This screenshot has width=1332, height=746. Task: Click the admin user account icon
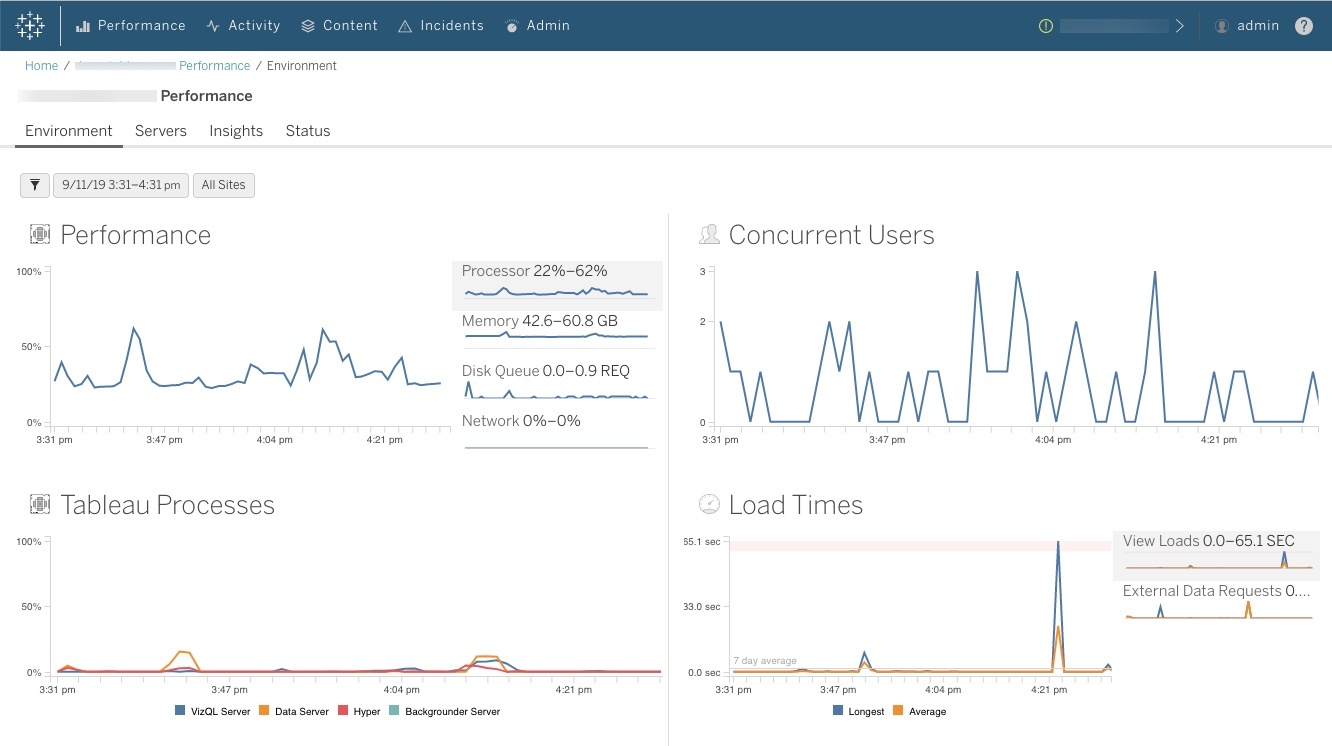pyautogui.click(x=1221, y=25)
